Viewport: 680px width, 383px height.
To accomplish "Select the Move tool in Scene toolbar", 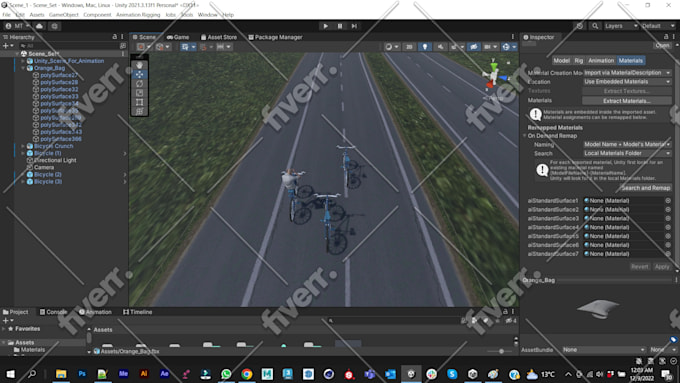I will [139, 74].
